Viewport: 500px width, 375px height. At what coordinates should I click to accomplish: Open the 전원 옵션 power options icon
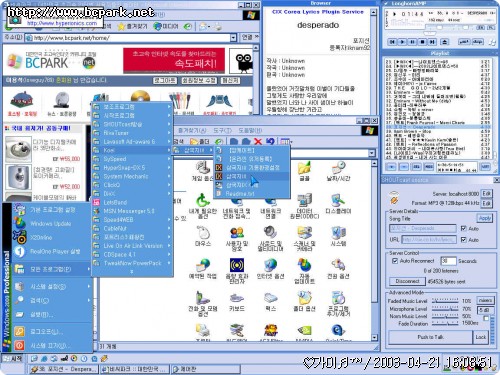point(338,269)
